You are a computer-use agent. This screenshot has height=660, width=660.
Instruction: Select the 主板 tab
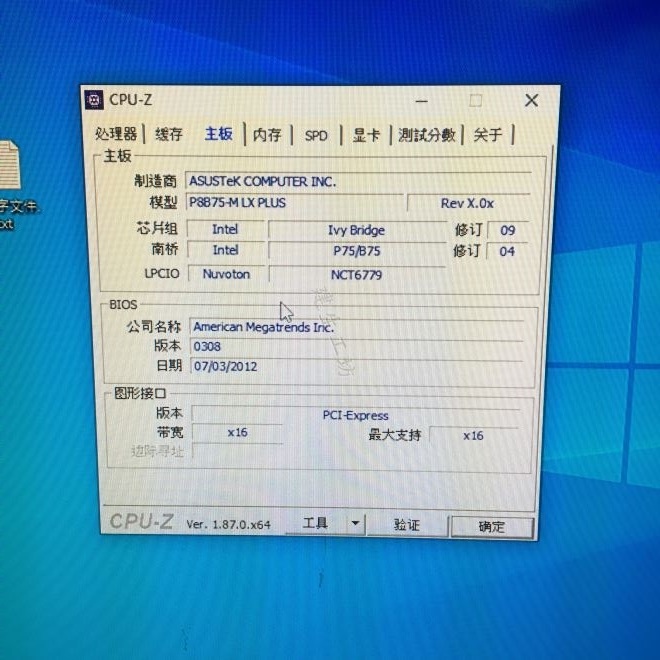coord(218,134)
